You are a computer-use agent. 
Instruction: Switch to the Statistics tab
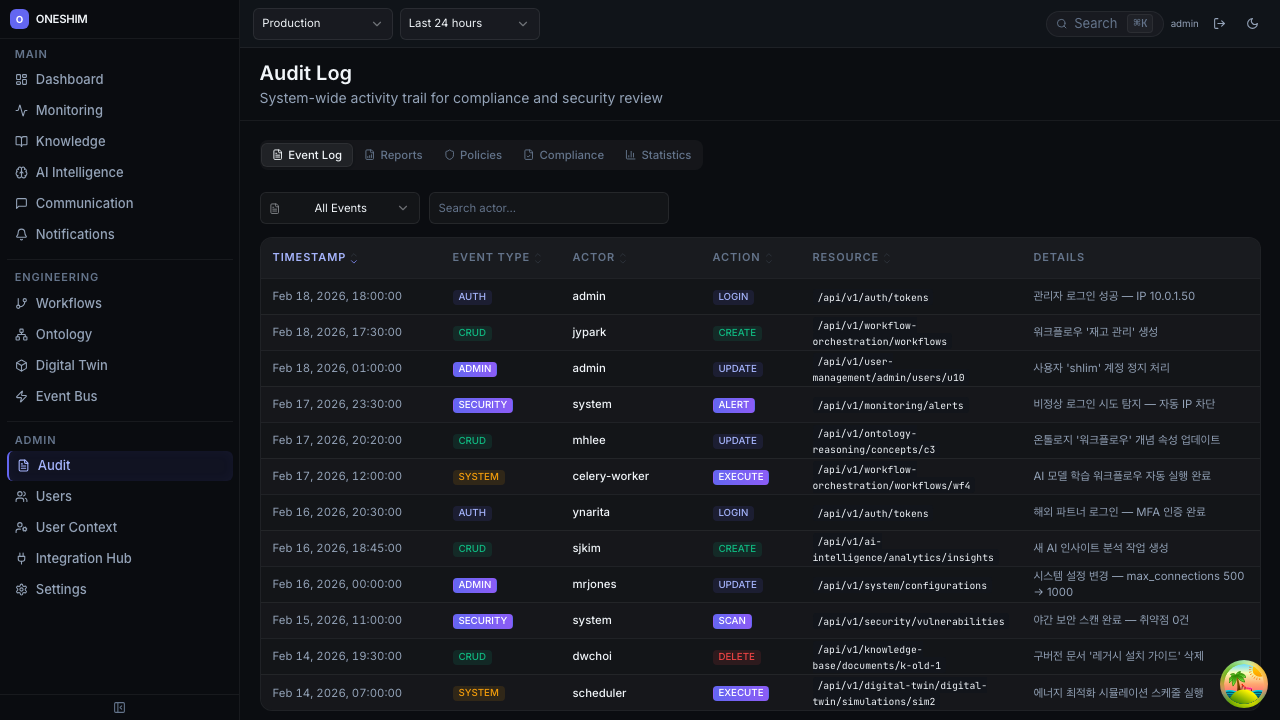[x=657, y=155]
